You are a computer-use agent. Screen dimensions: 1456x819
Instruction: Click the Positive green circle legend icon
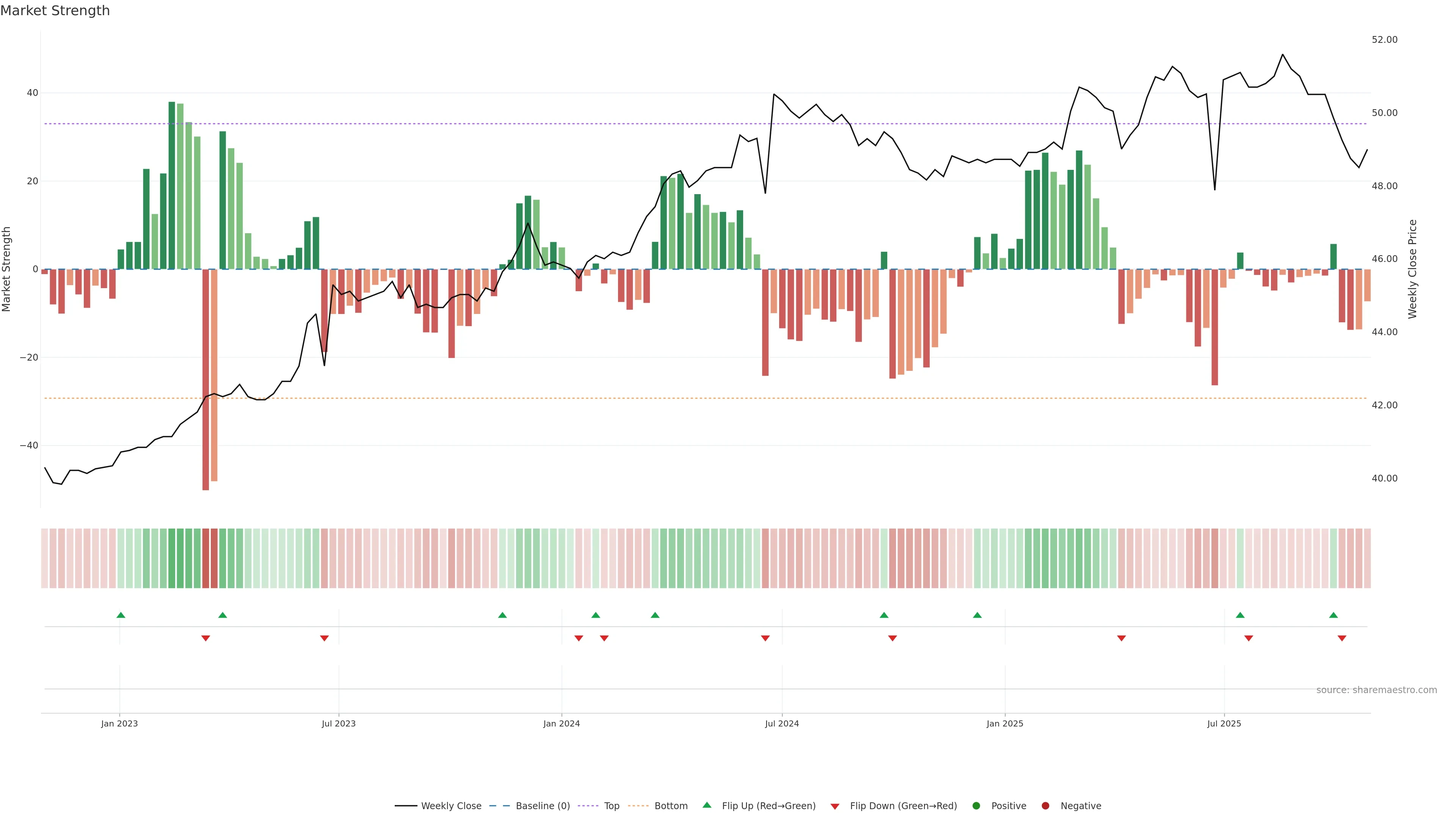[976, 806]
